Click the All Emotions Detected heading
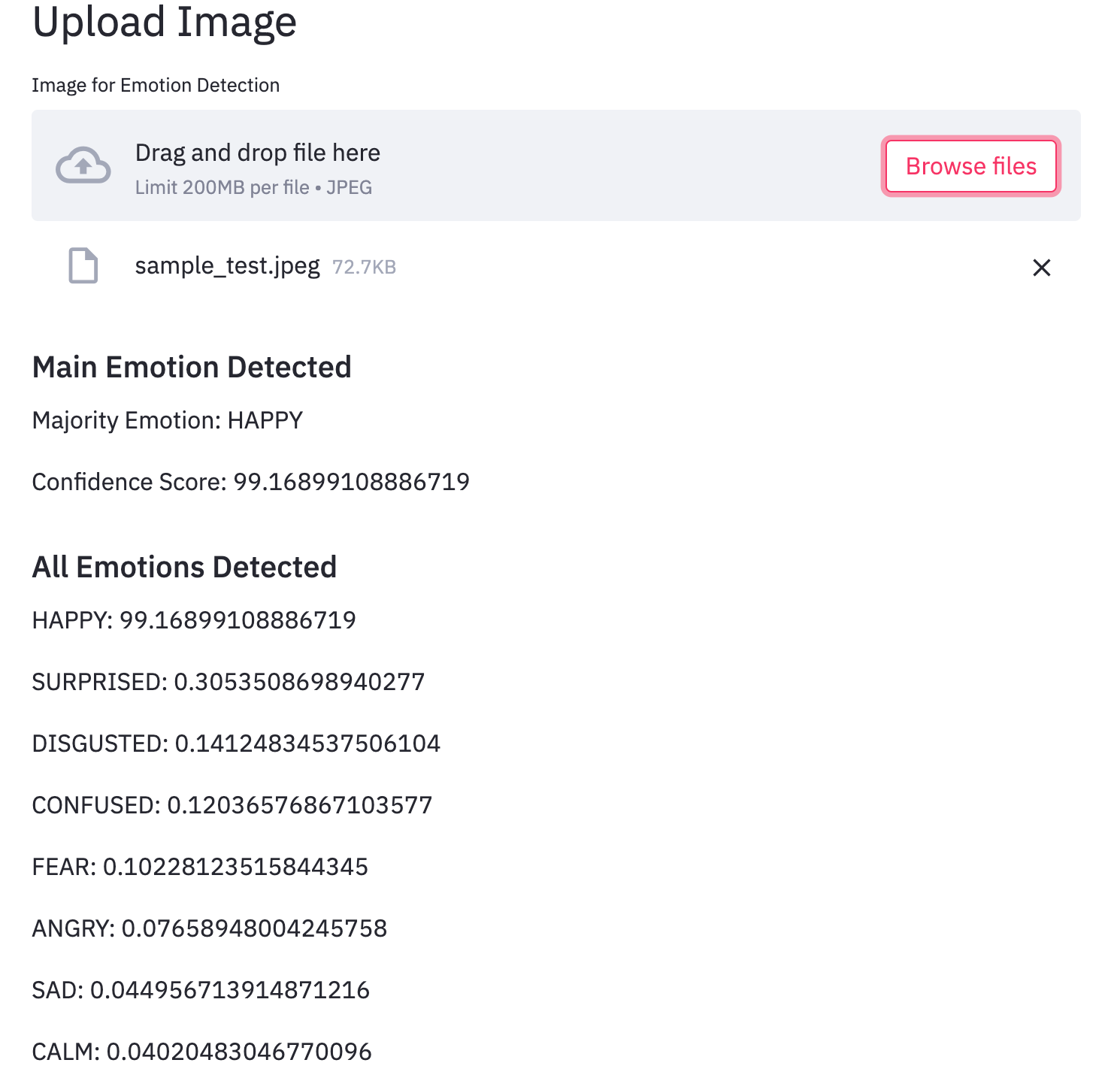This screenshot has width=1120, height=1078. click(184, 567)
